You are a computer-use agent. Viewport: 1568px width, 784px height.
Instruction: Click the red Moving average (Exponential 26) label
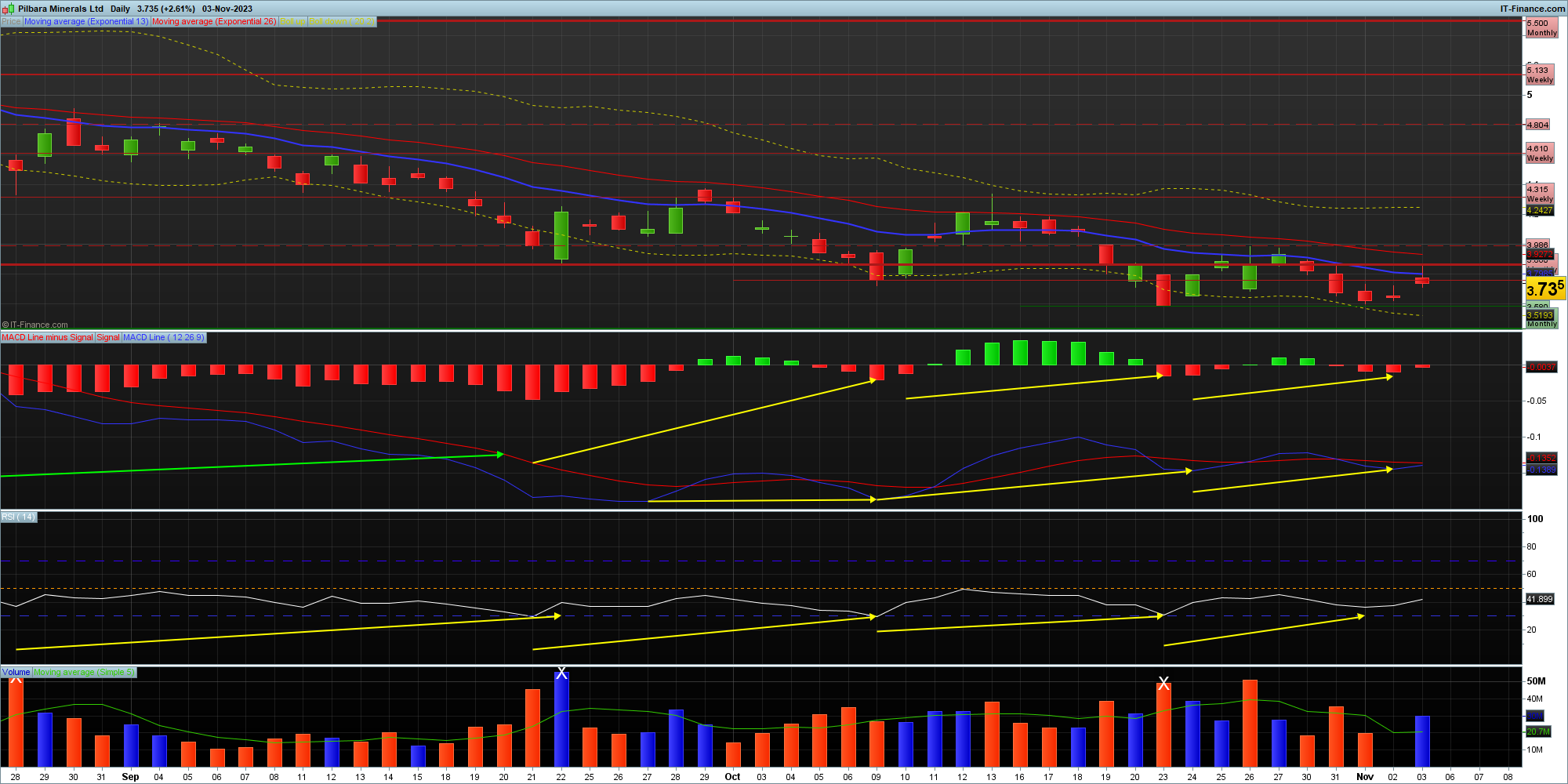click(x=214, y=22)
